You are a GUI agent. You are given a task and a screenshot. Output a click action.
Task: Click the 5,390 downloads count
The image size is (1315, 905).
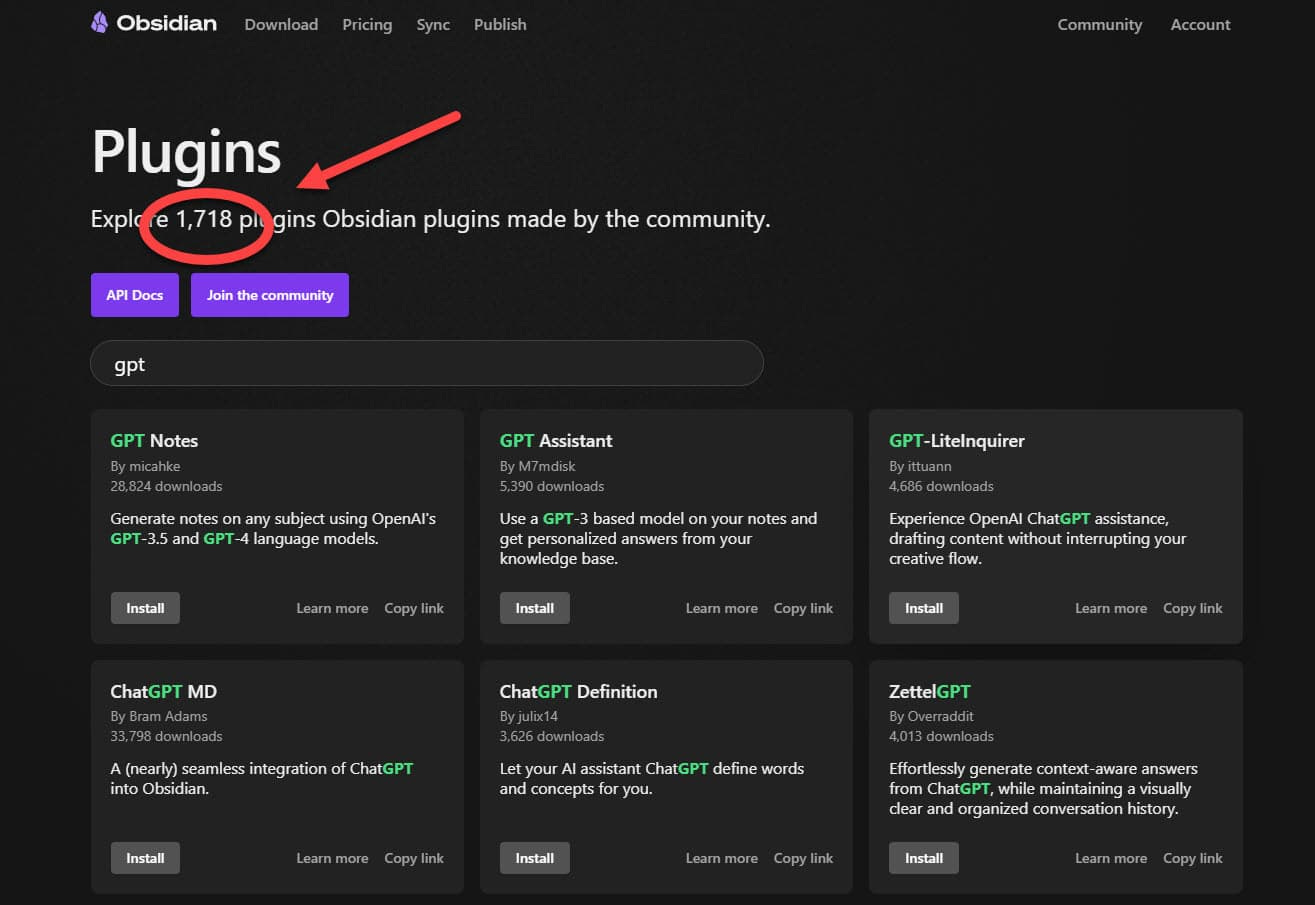tap(552, 486)
